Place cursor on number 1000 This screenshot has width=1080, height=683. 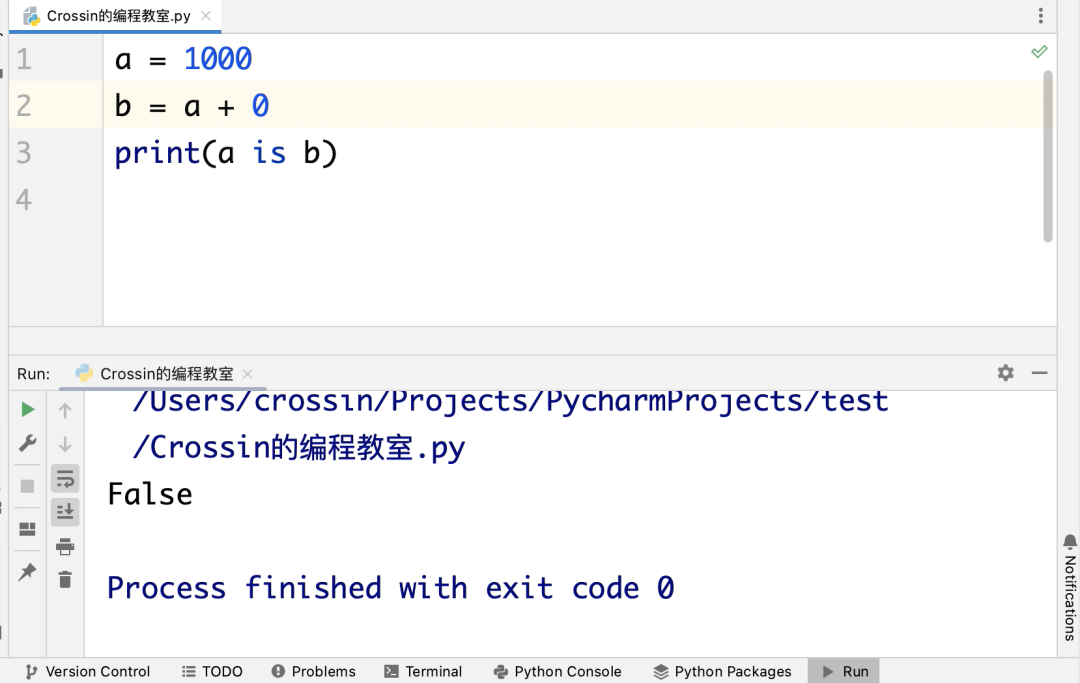click(x=218, y=59)
